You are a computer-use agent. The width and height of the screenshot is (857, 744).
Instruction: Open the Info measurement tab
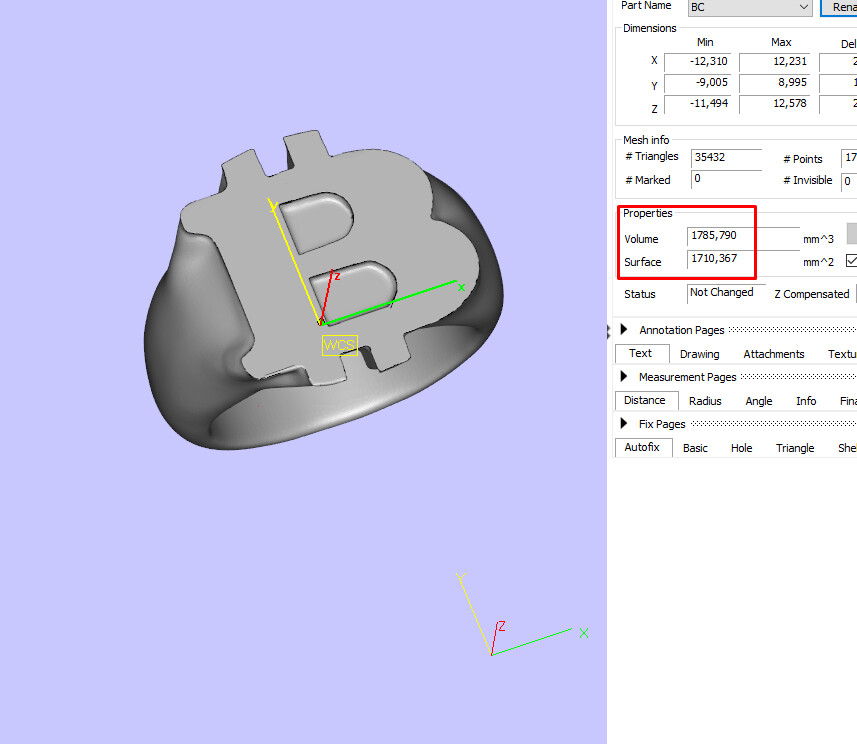click(x=805, y=400)
